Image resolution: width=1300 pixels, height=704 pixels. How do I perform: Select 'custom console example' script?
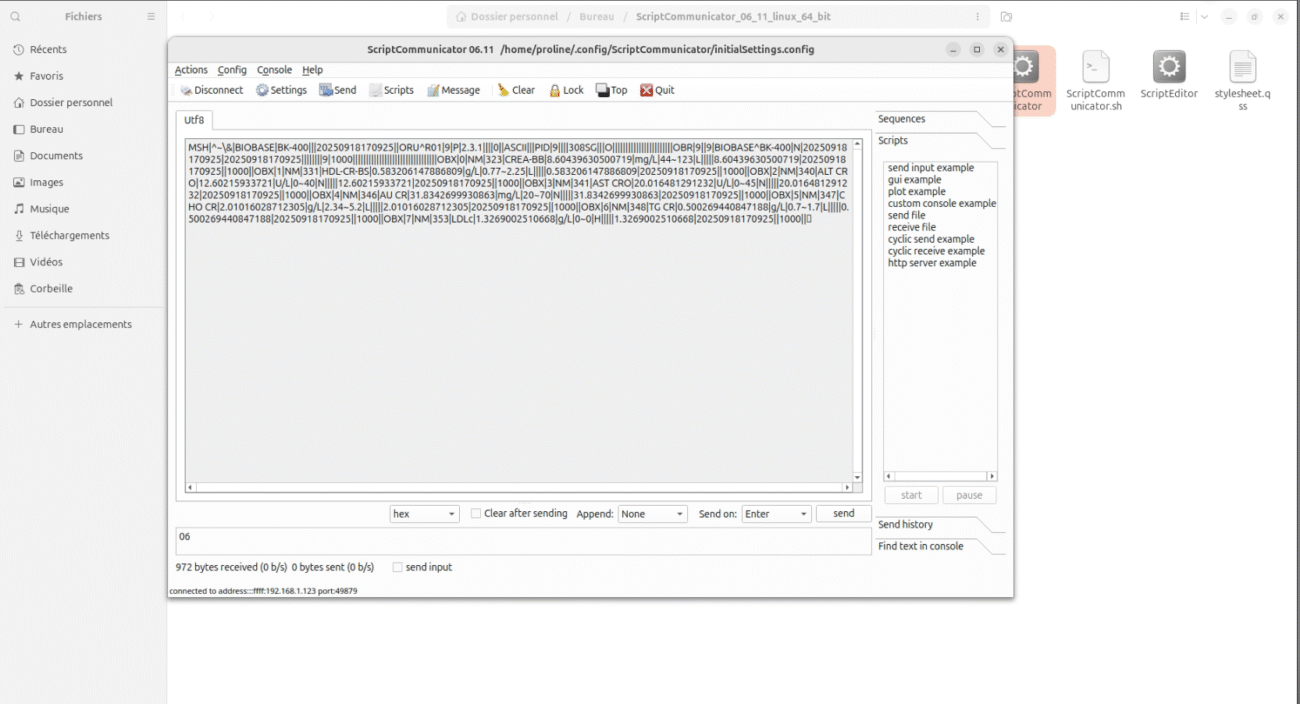click(942, 204)
